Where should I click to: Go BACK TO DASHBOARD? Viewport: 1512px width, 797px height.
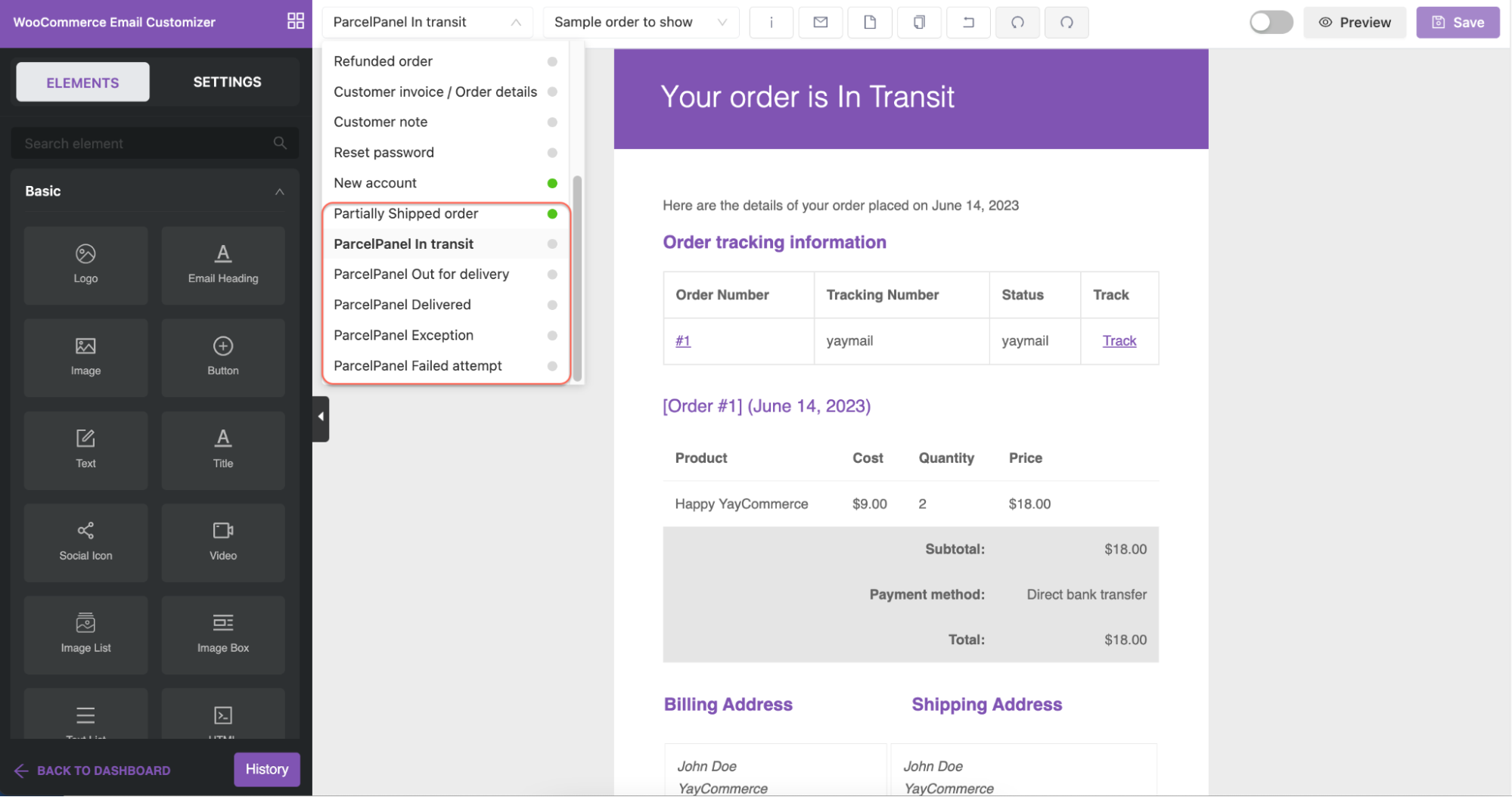pyautogui.click(x=92, y=771)
